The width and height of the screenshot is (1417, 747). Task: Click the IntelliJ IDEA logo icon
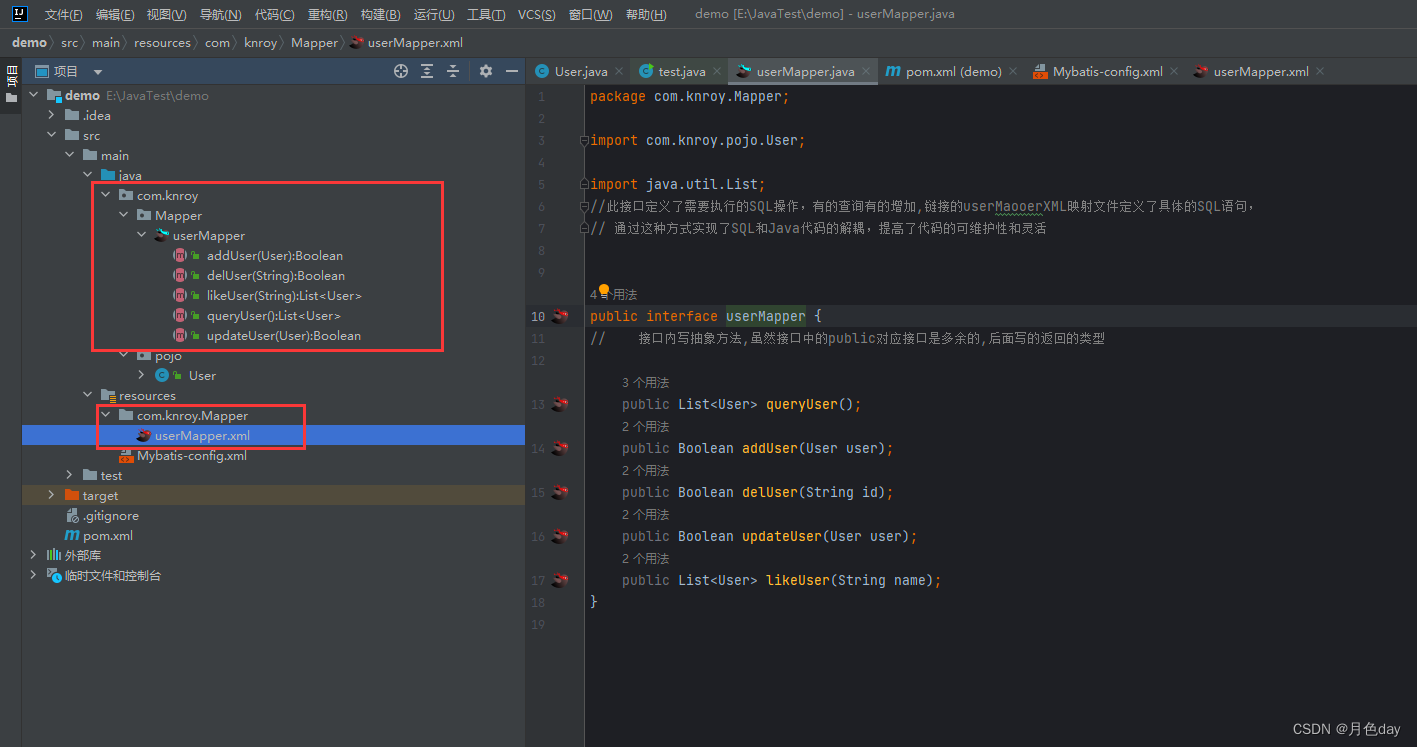click(x=19, y=14)
